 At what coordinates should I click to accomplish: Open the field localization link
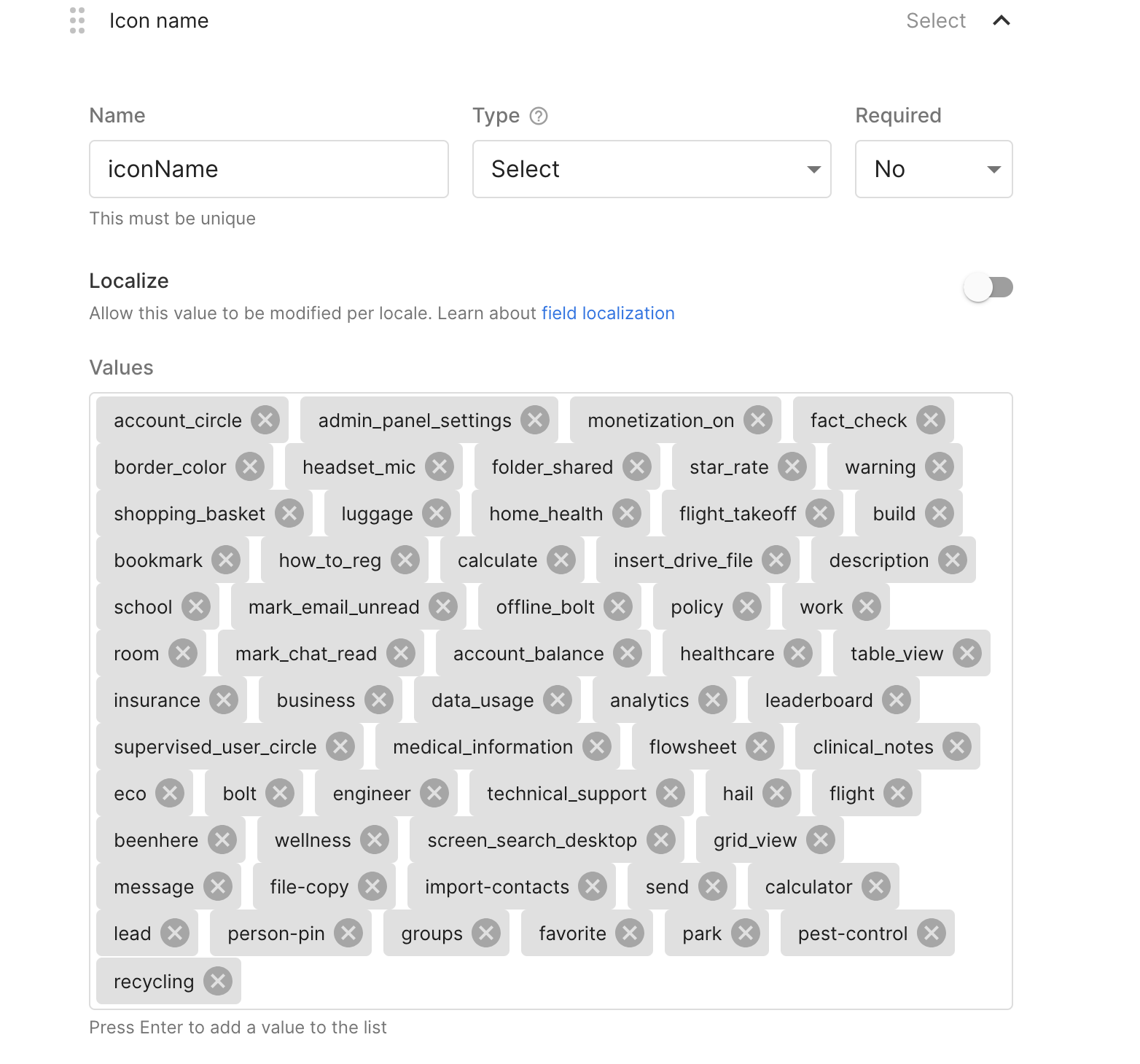tap(608, 313)
